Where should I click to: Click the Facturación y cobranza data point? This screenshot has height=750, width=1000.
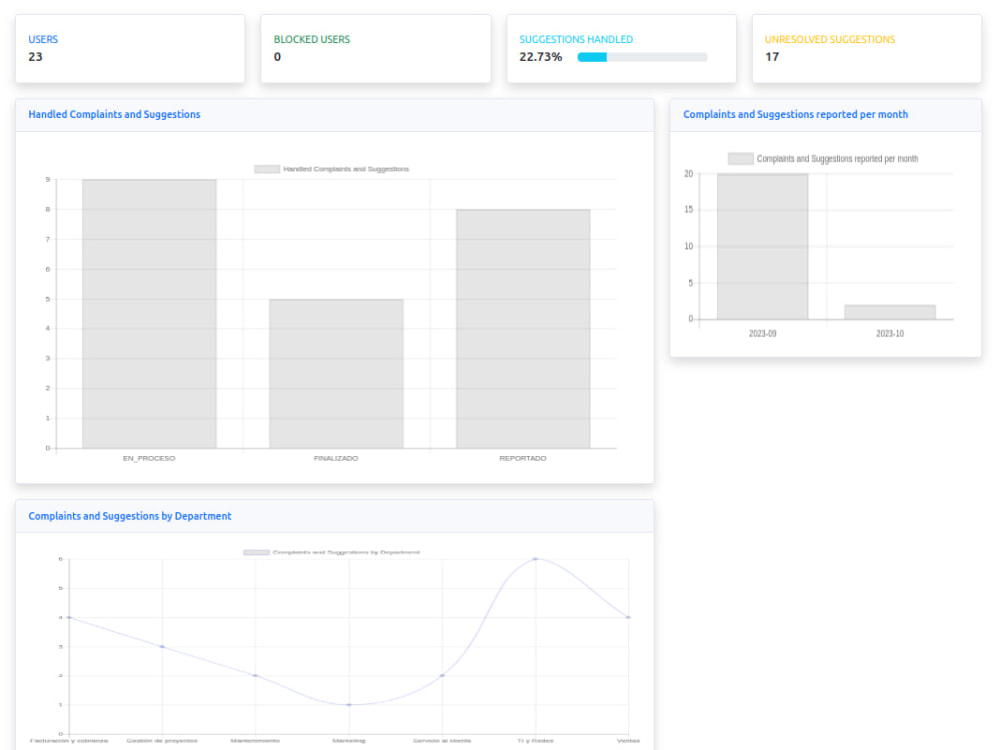[69, 617]
